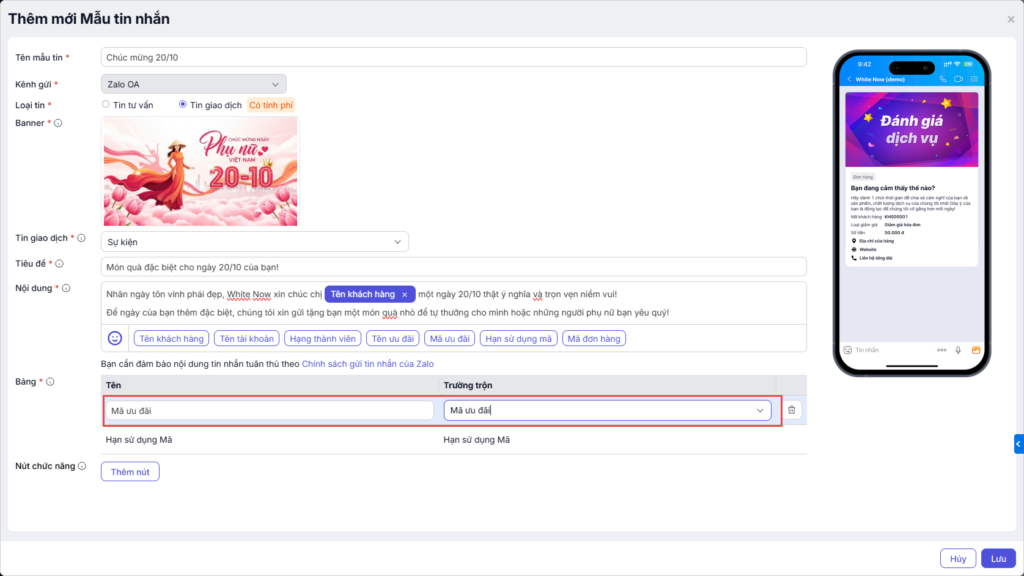This screenshot has width=1024, height=576.
Task: Click the Mã ưu đãi name input in table
Action: (x=270, y=410)
